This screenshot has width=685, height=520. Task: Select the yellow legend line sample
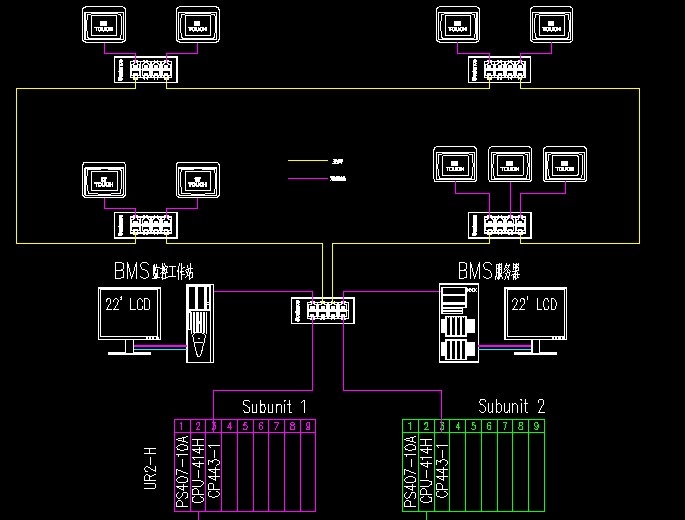308,161
